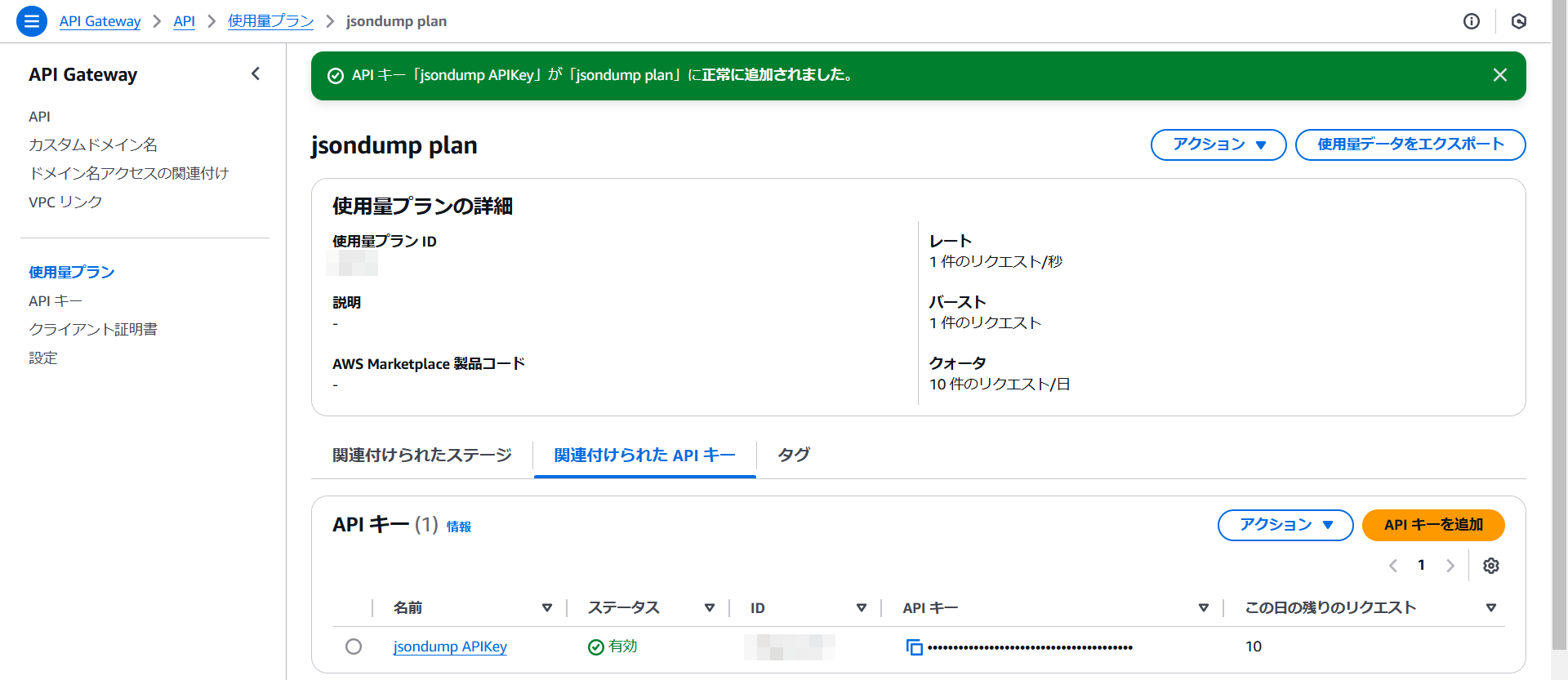Click the hexagon settings icon at top right

[1518, 21]
